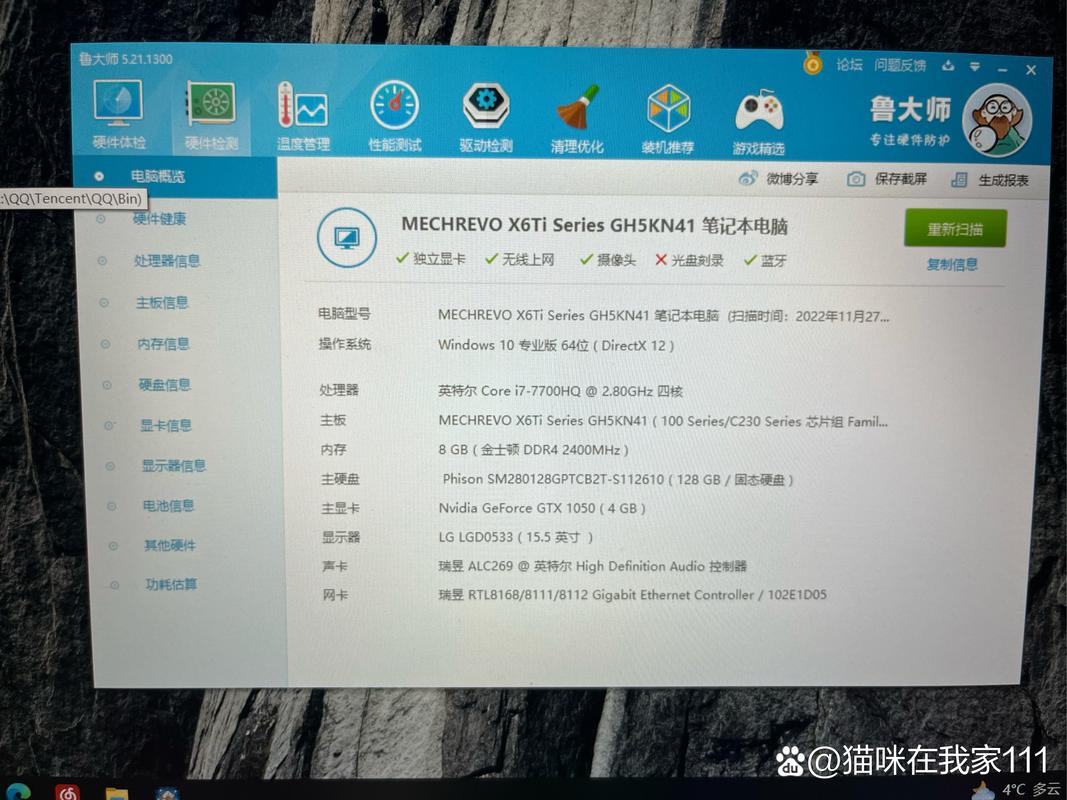
Task: Open the dropdown arrow near window controls
Action: tap(975, 65)
